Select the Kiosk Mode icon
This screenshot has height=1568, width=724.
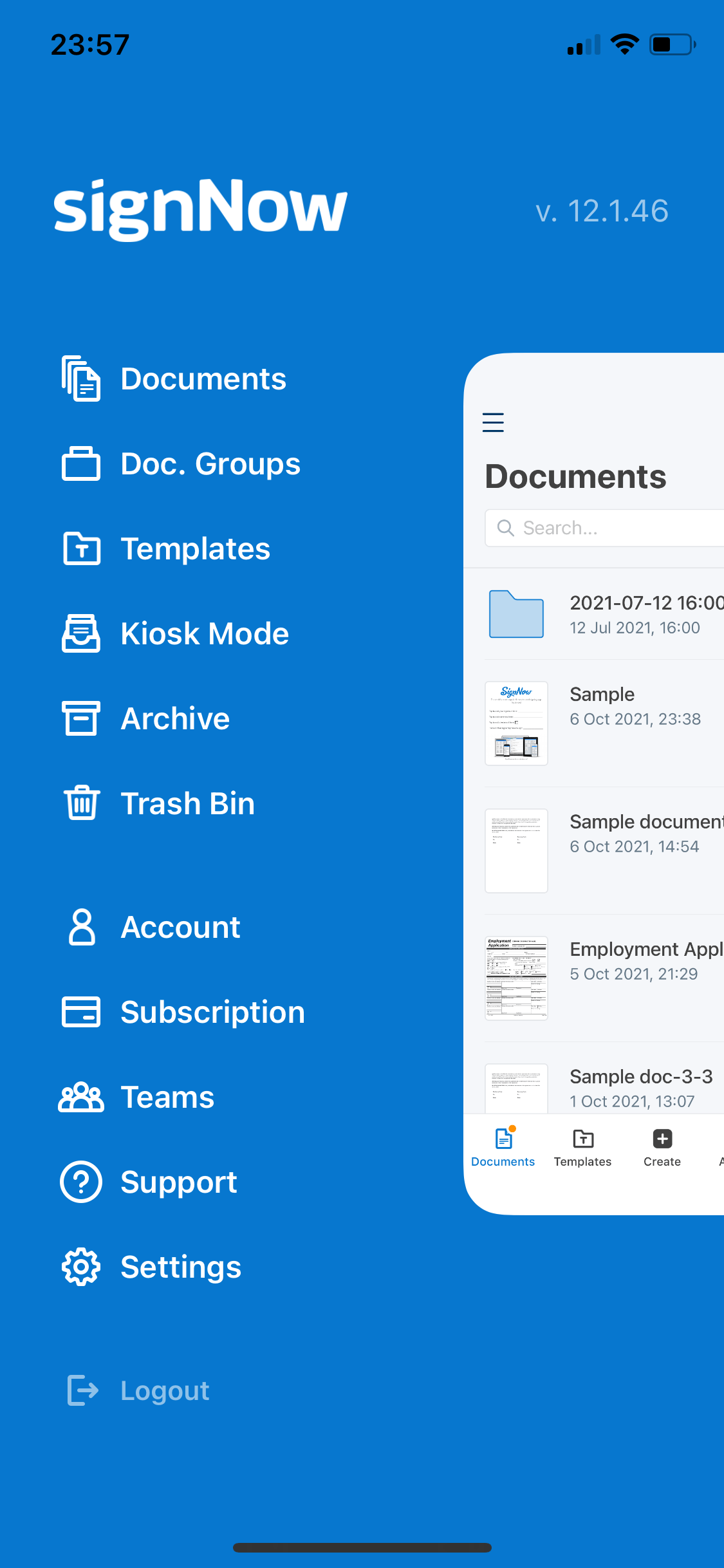[x=81, y=633]
